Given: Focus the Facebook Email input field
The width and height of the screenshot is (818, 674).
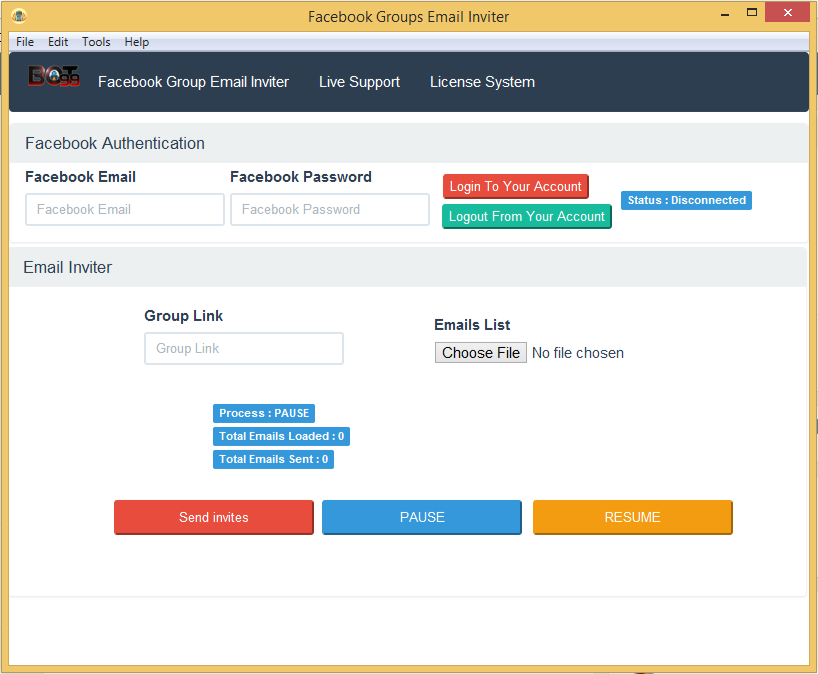Looking at the screenshot, I should coord(125,209).
